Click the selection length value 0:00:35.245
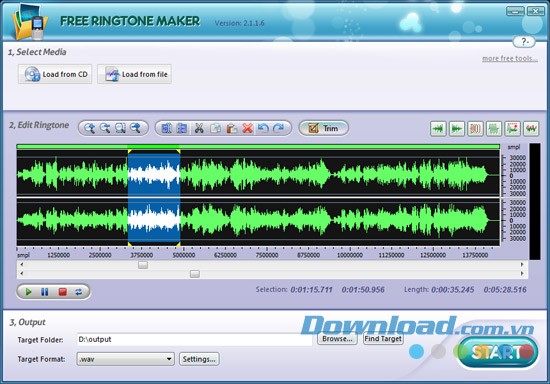The image size is (550, 384). [x=452, y=290]
